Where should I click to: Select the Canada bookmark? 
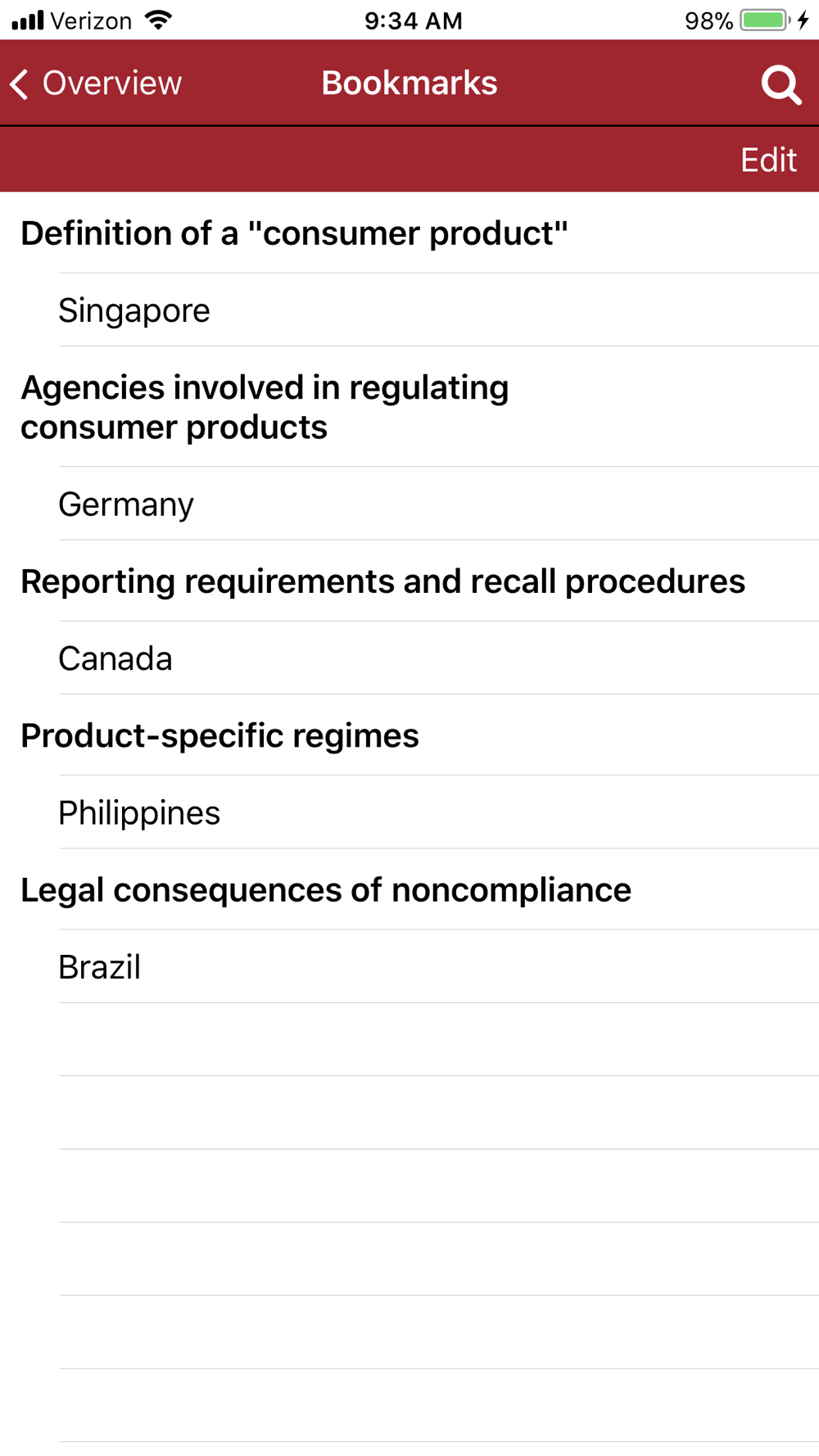(x=409, y=658)
